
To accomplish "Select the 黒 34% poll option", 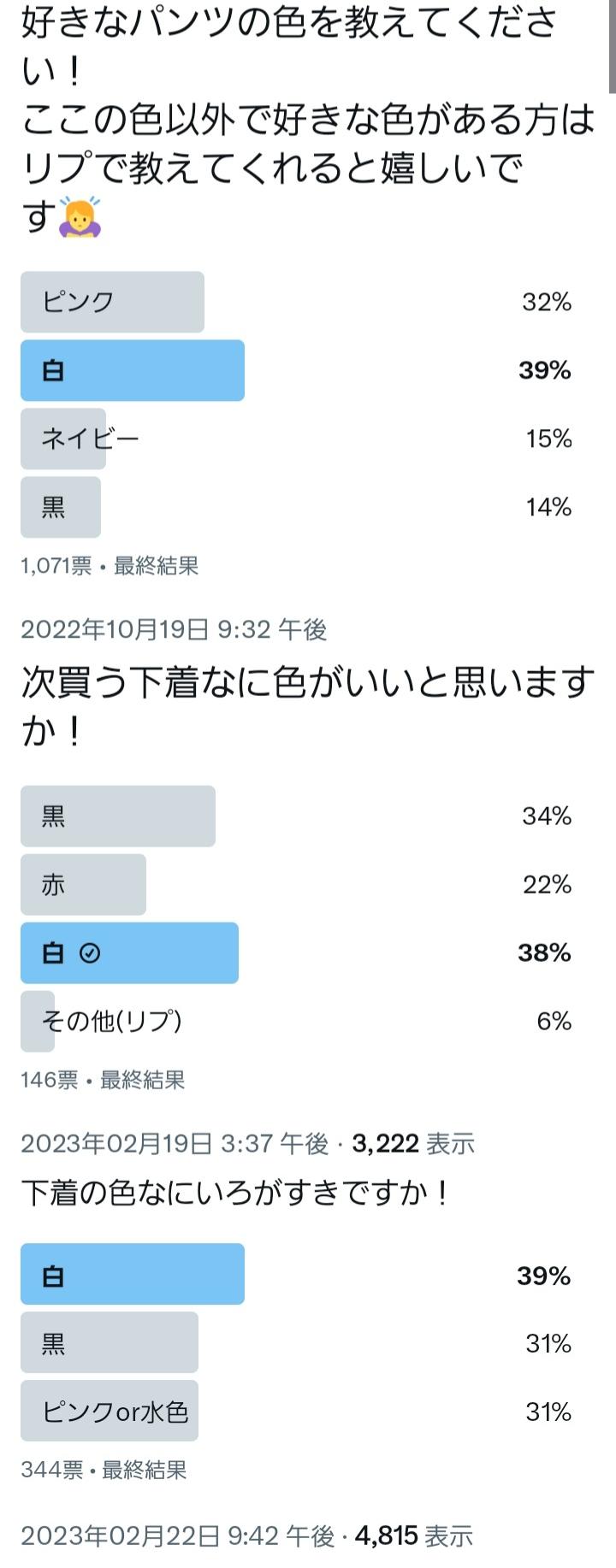I will pyautogui.click(x=296, y=816).
